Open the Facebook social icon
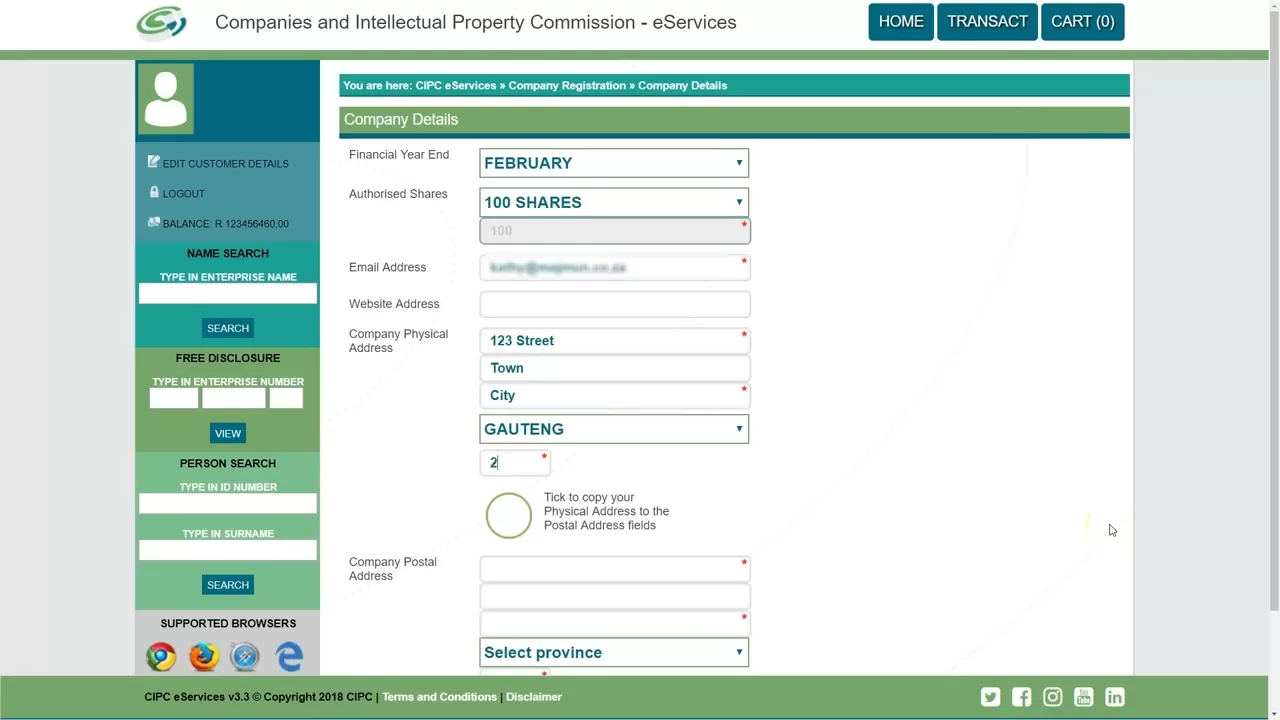This screenshot has width=1280, height=720. click(x=1021, y=697)
